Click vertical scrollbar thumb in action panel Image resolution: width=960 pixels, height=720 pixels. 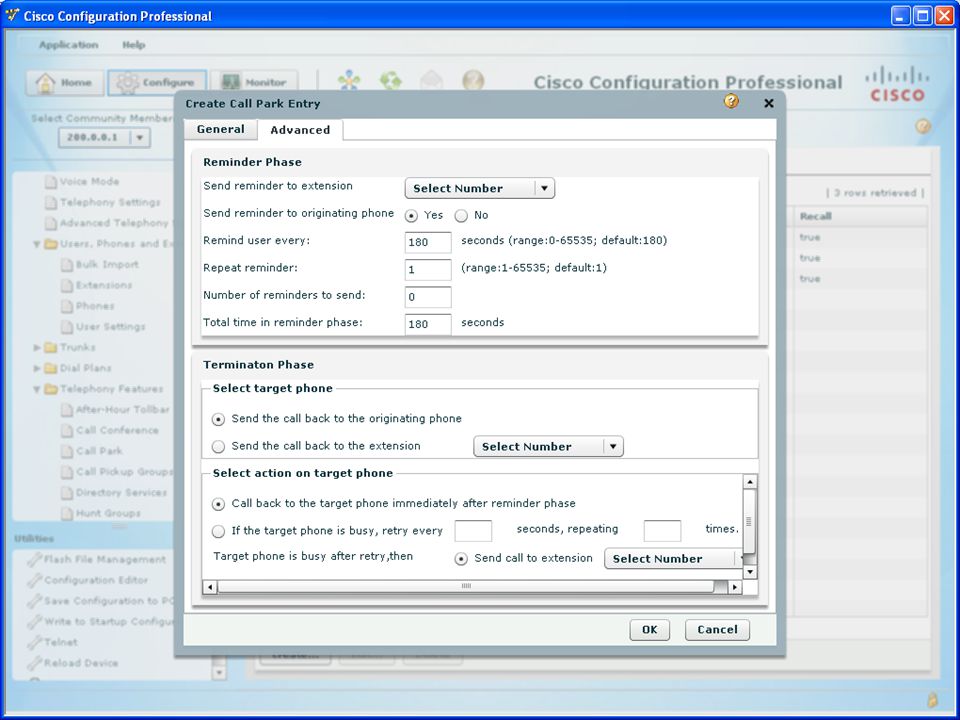[749, 521]
